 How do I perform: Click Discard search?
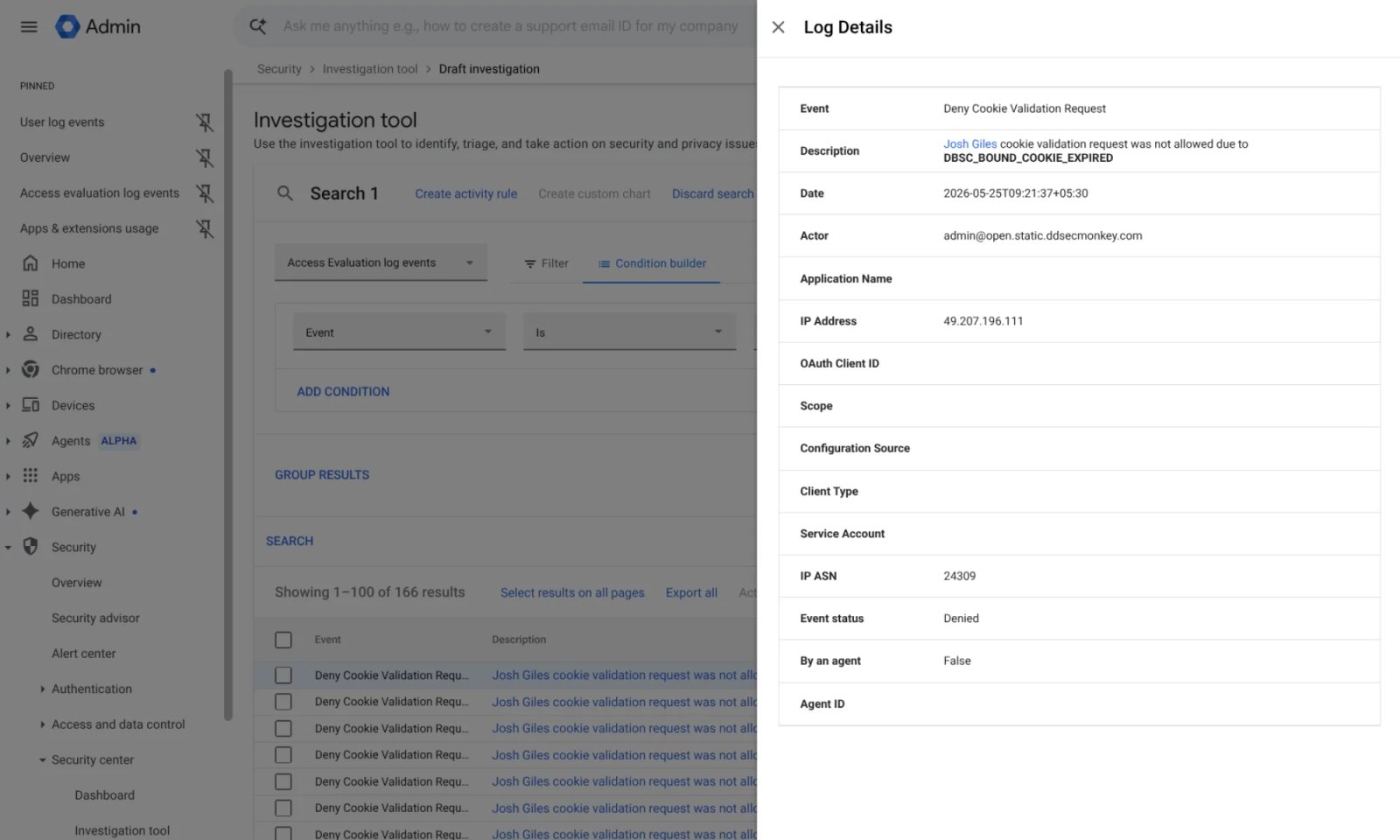712,193
